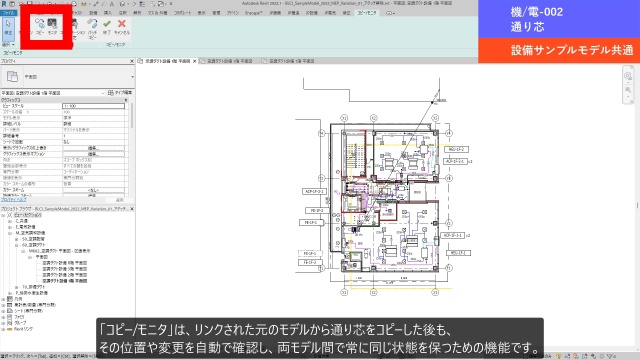Image resolution: width=640 pixels, height=360 pixels.
Task: Close the first open view tab
Action: pyautogui.click(x=195, y=61)
